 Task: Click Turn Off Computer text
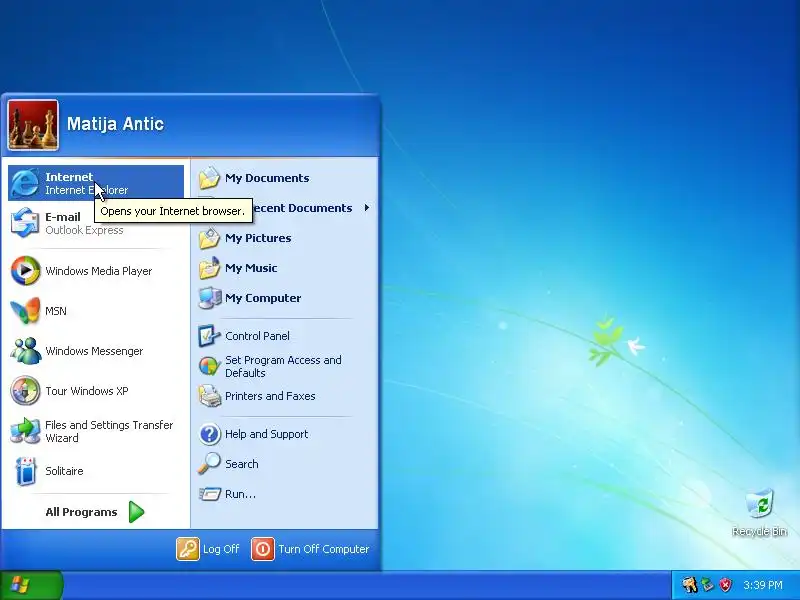coord(323,549)
